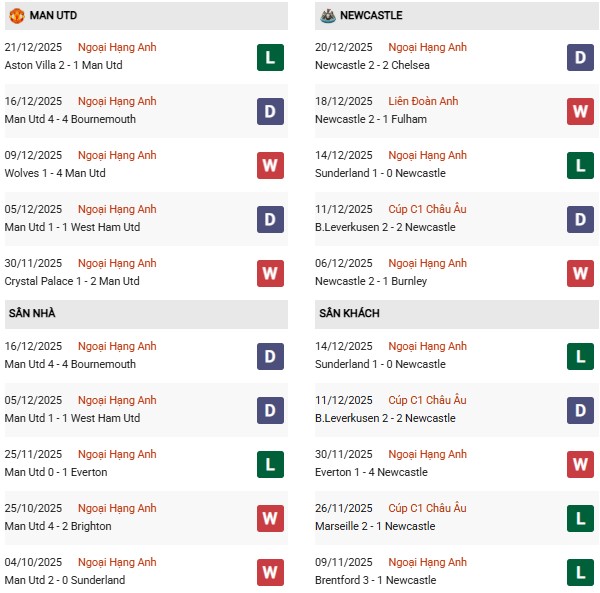Open Cúp C1 Châu Âu link for Marseille match
This screenshot has height=593, width=600.
[428, 508]
